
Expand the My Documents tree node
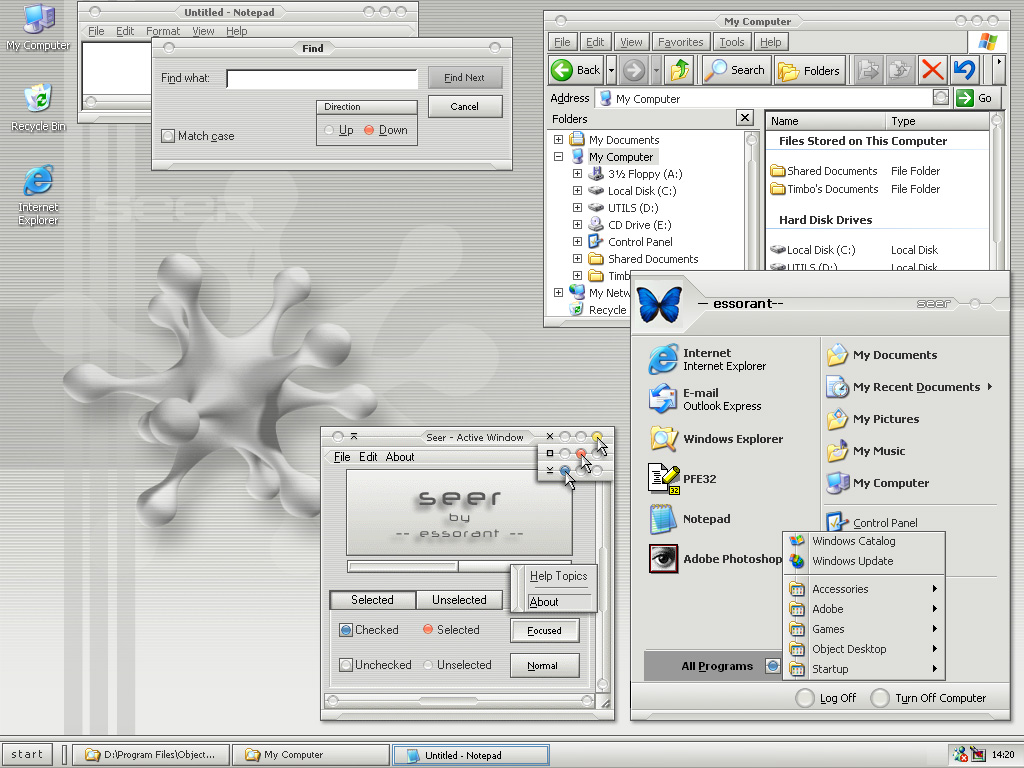coord(558,140)
